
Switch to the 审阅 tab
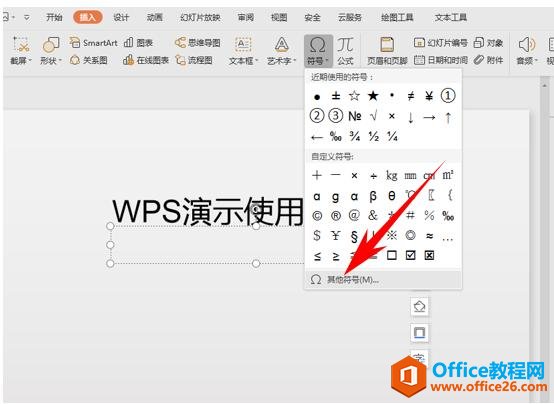click(246, 17)
